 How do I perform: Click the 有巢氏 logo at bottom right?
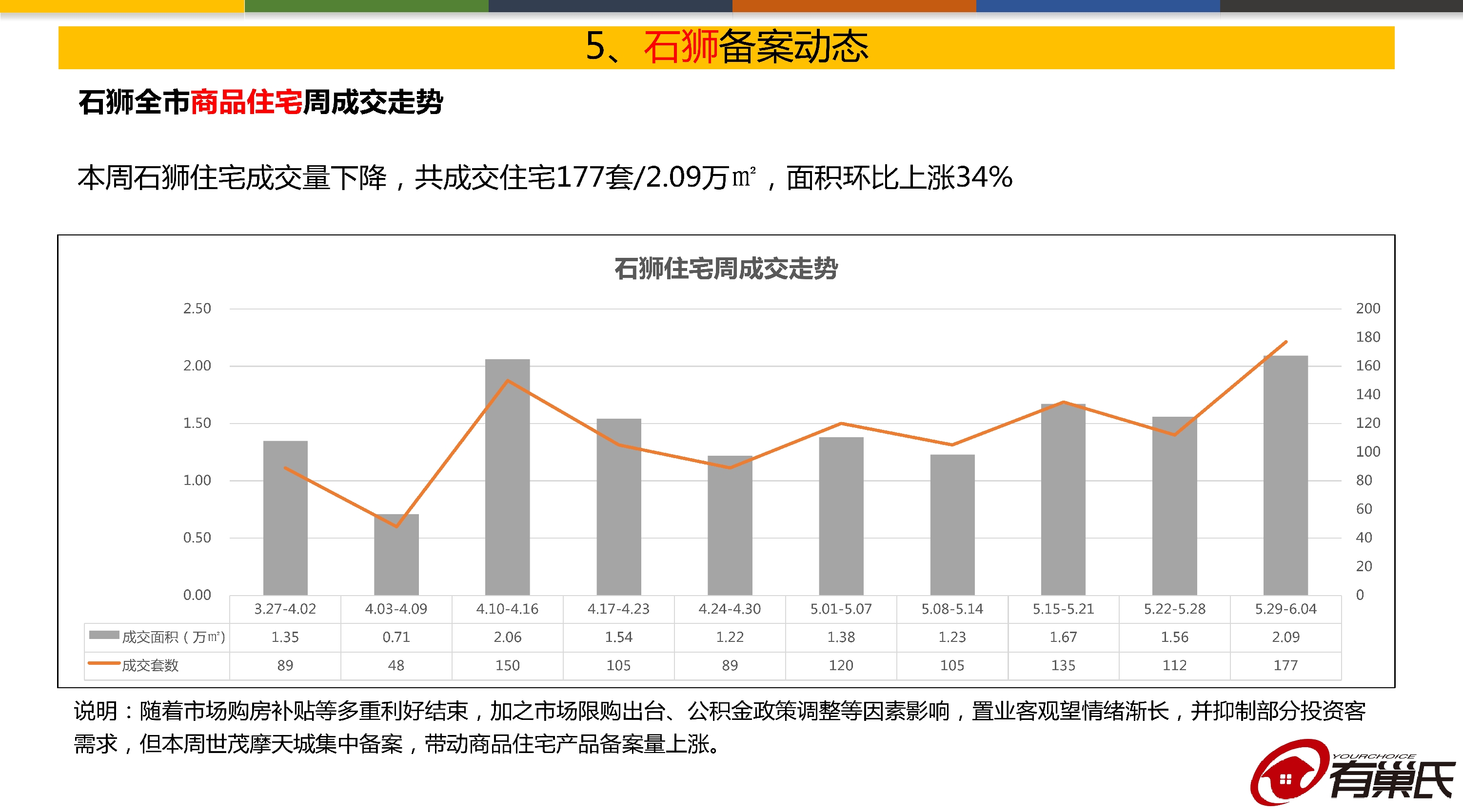(x=1352, y=773)
